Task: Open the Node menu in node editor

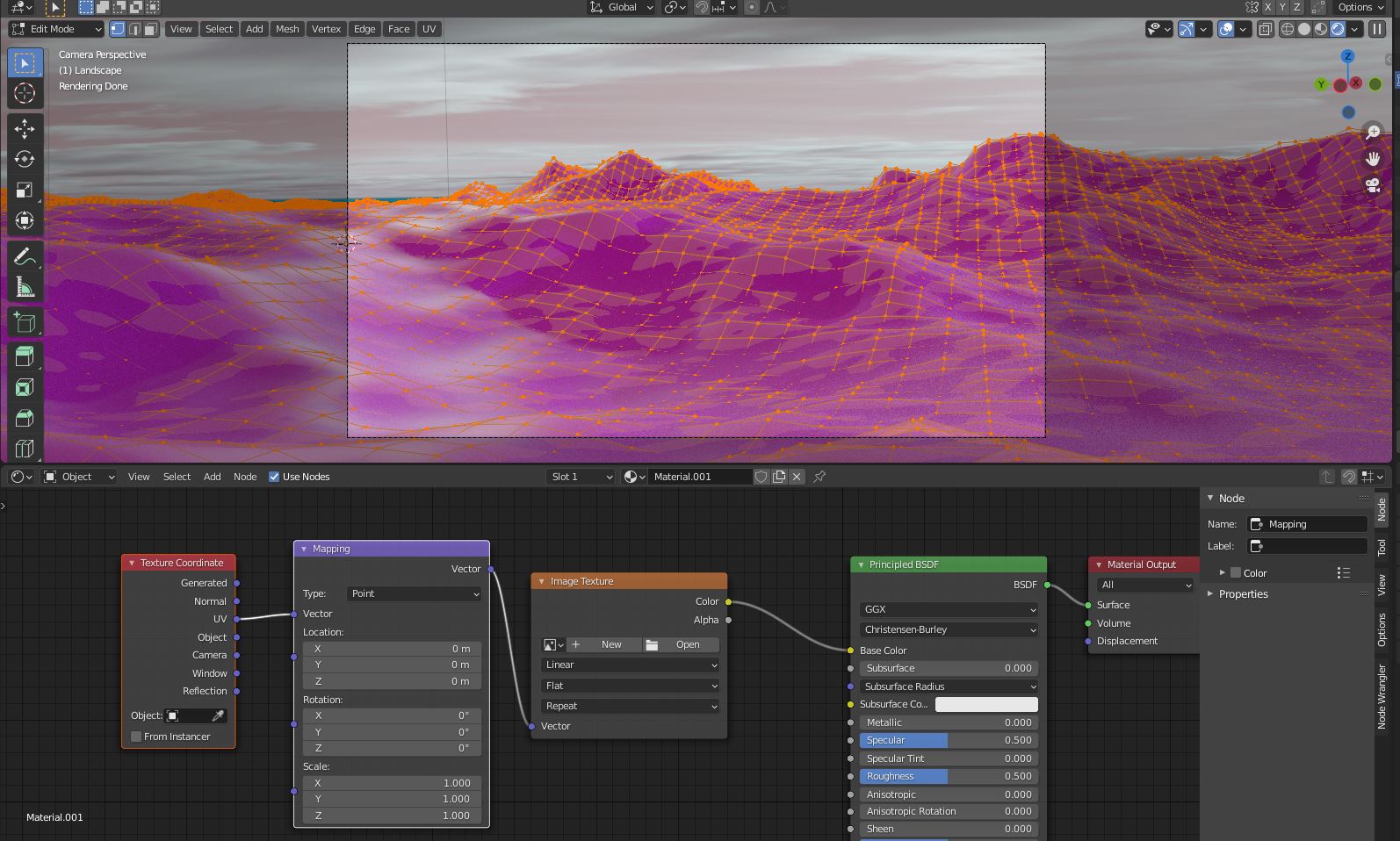Action: [x=245, y=477]
